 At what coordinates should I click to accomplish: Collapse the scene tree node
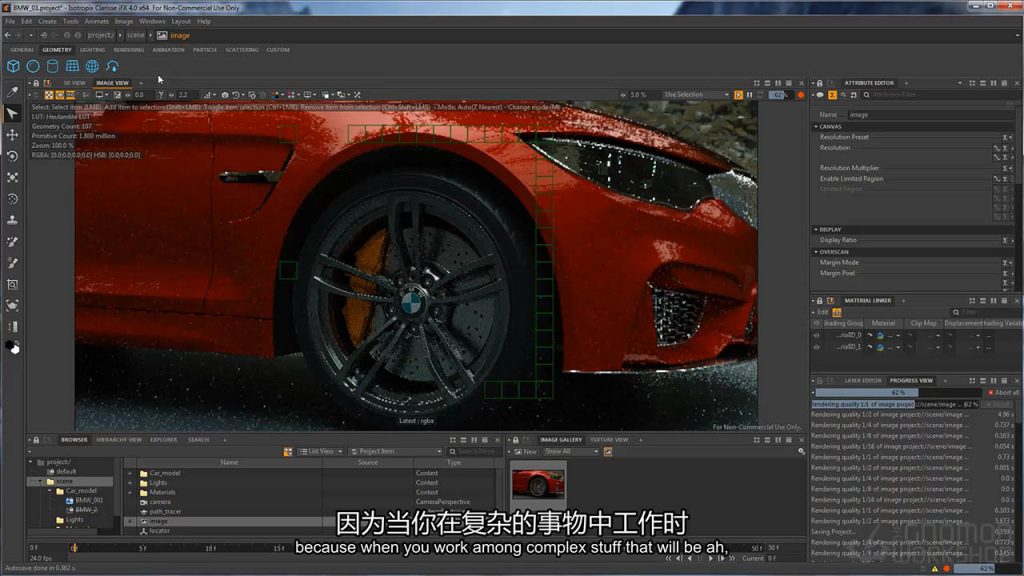coord(40,481)
